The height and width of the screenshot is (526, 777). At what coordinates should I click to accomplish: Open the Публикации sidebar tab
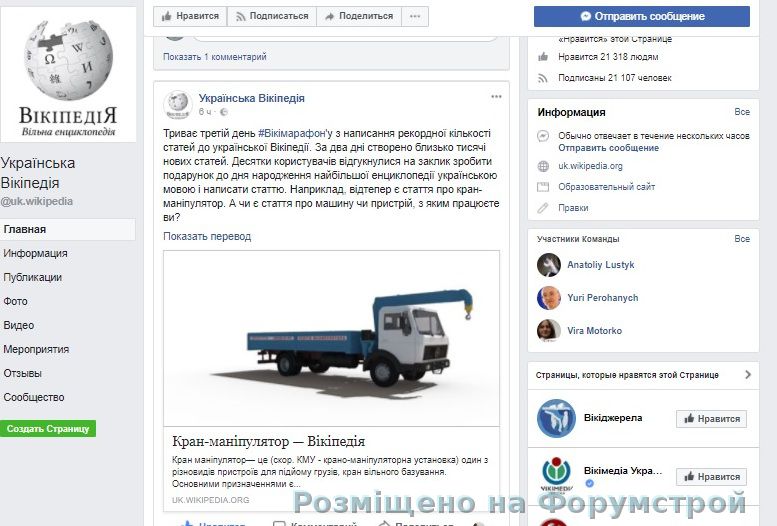click(x=33, y=277)
